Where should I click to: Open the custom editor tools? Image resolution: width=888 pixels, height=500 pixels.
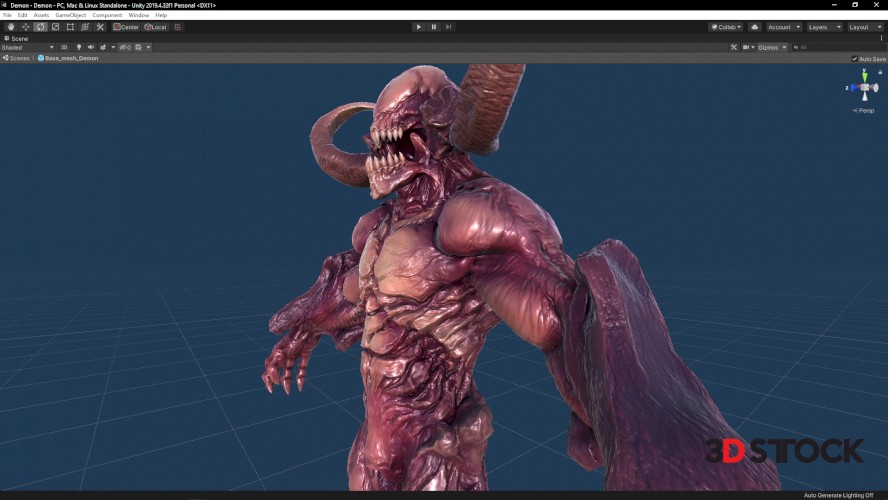(100, 27)
